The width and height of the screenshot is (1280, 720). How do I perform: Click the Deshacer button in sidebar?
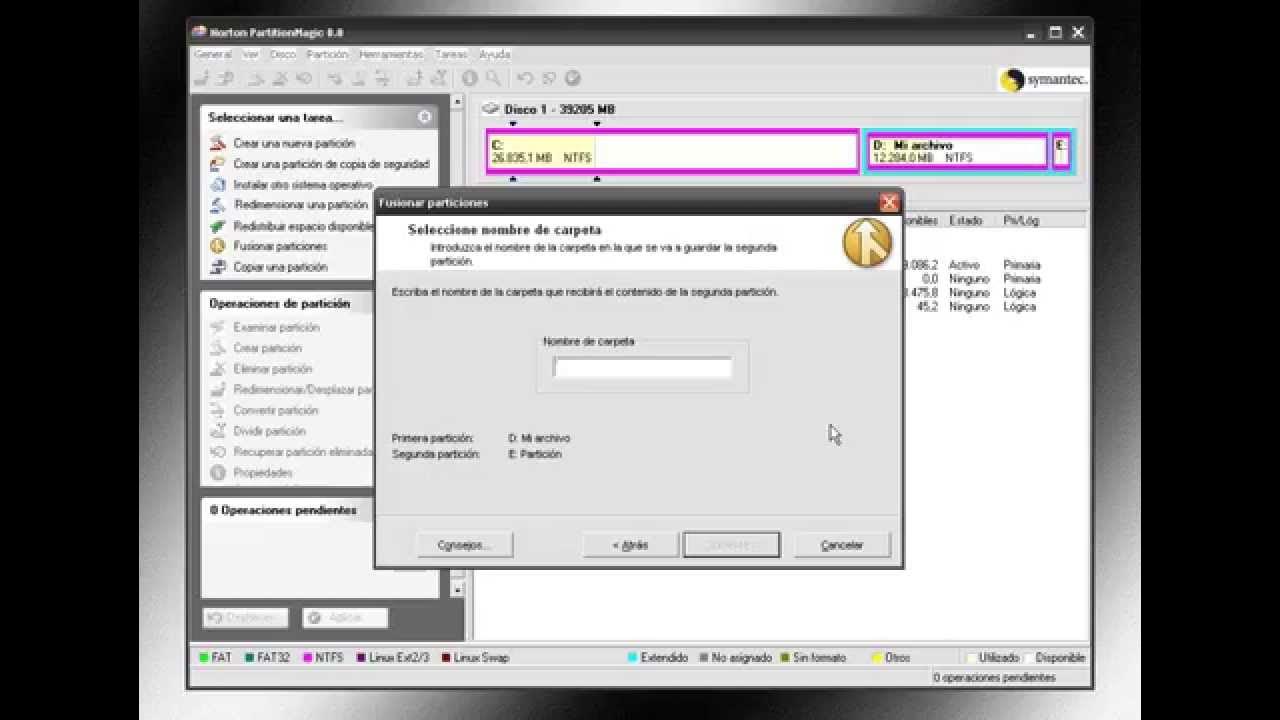coord(245,617)
